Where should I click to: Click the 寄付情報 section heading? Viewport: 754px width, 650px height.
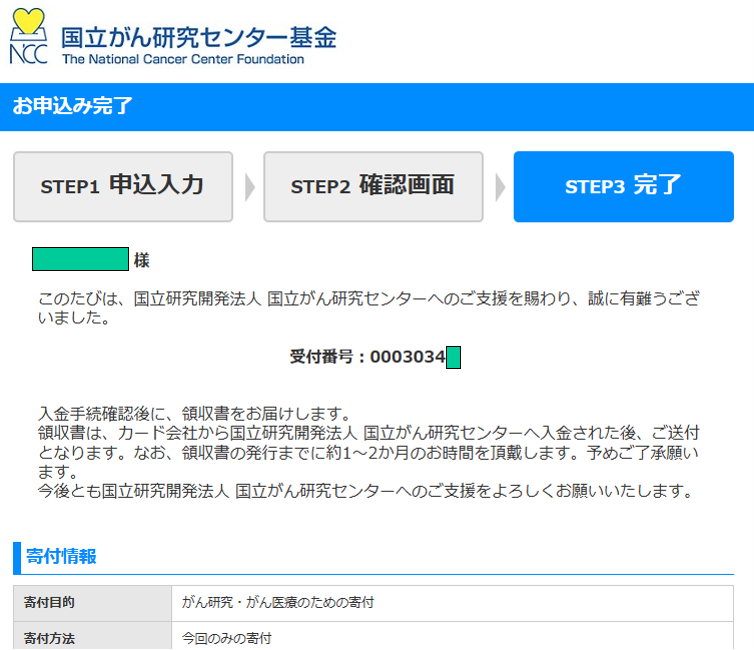(61, 556)
